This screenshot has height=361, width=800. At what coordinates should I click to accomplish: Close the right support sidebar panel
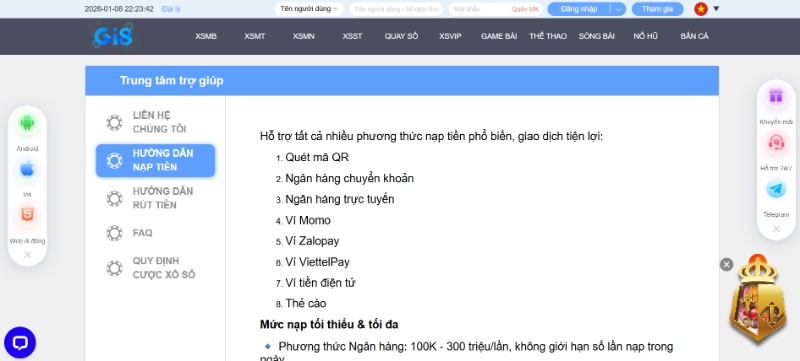(776, 229)
